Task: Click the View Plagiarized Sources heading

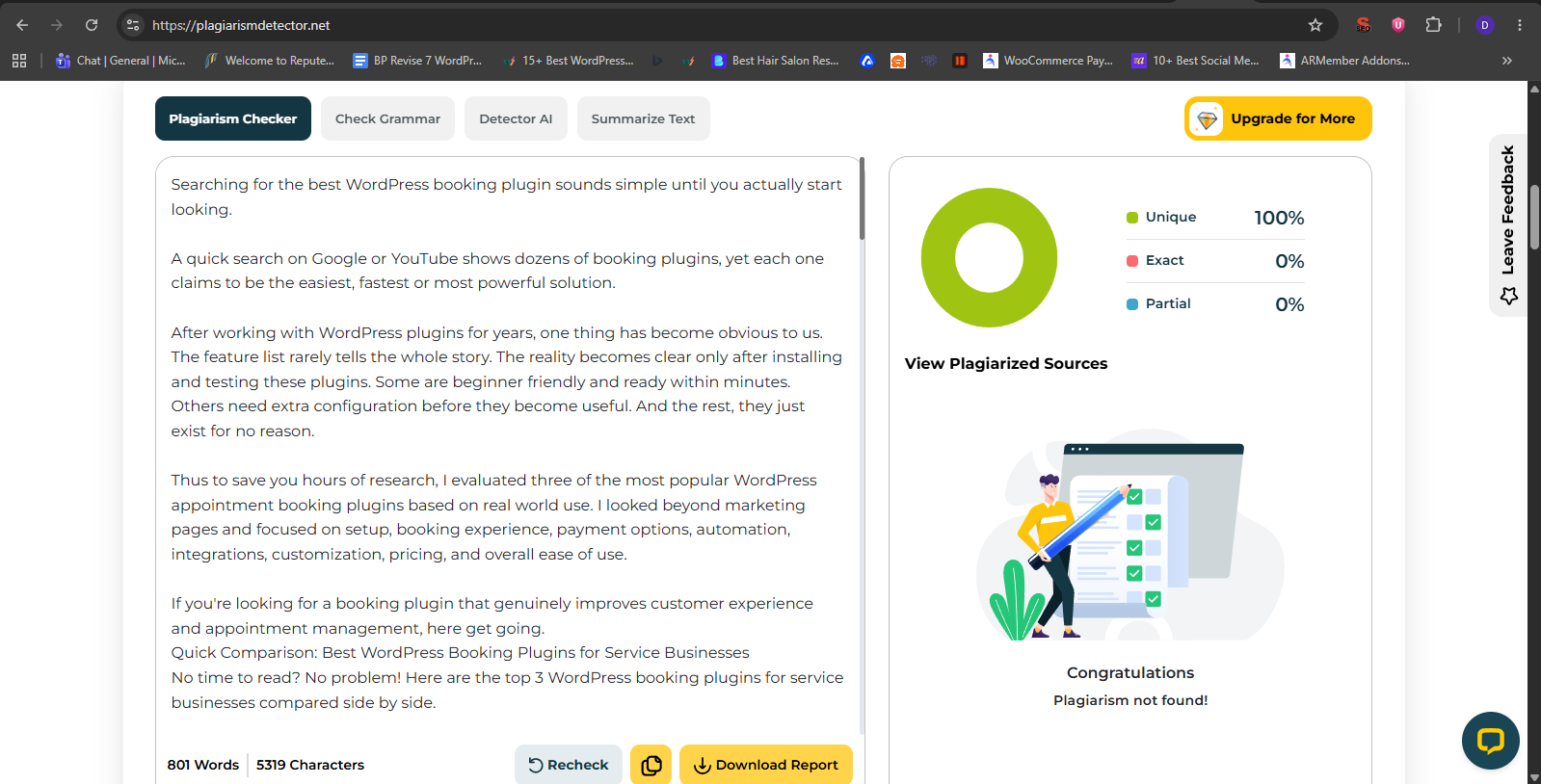Action: 1006,363
